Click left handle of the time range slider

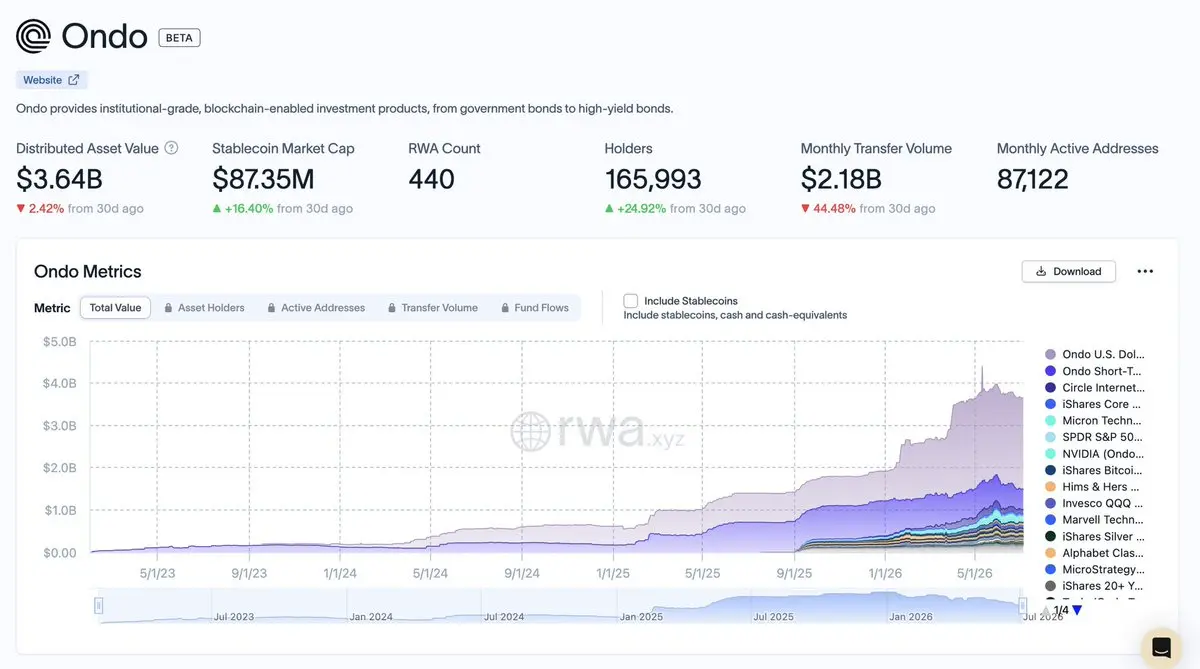tap(99, 605)
